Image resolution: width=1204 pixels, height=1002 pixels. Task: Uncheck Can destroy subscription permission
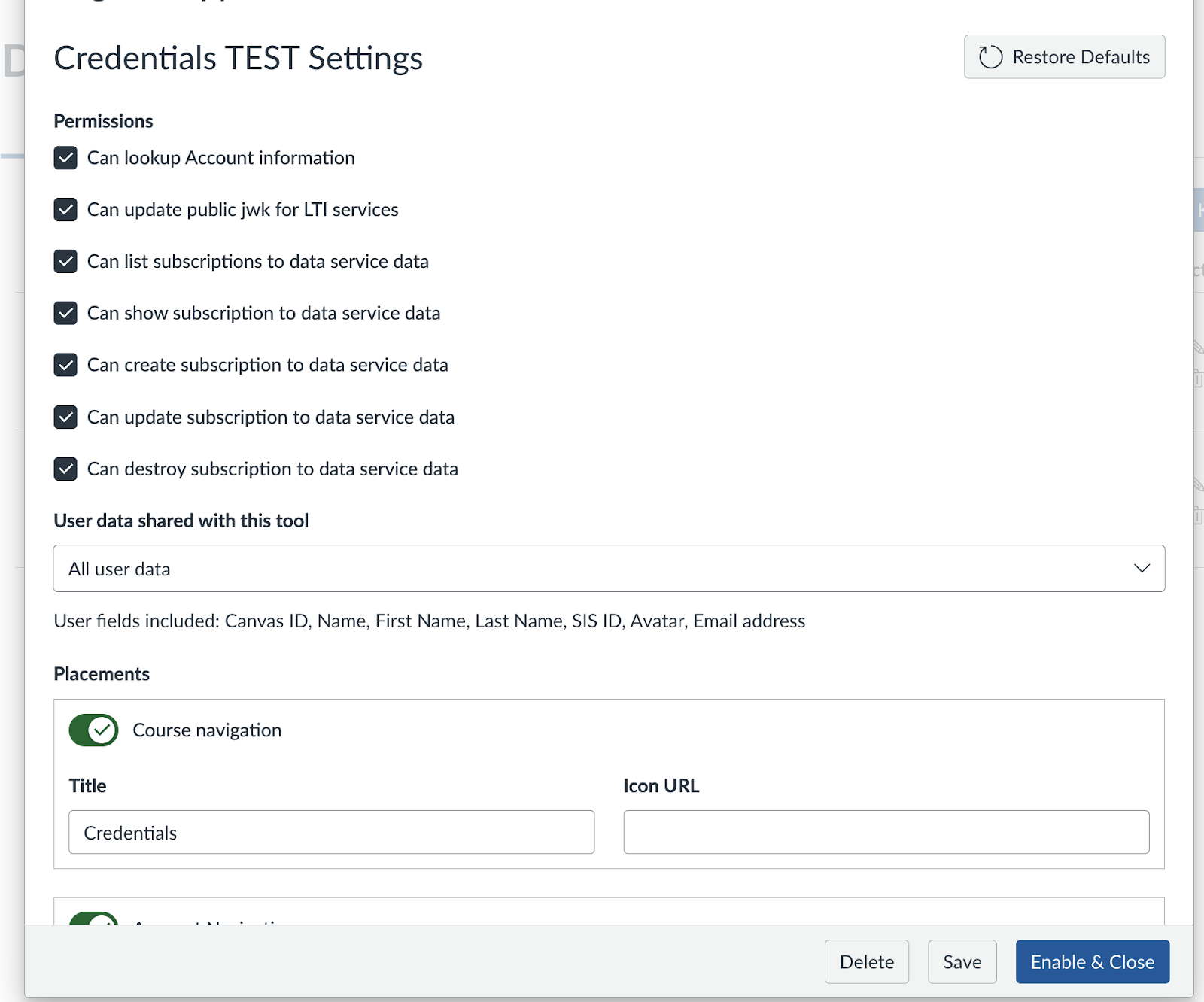pyautogui.click(x=65, y=469)
